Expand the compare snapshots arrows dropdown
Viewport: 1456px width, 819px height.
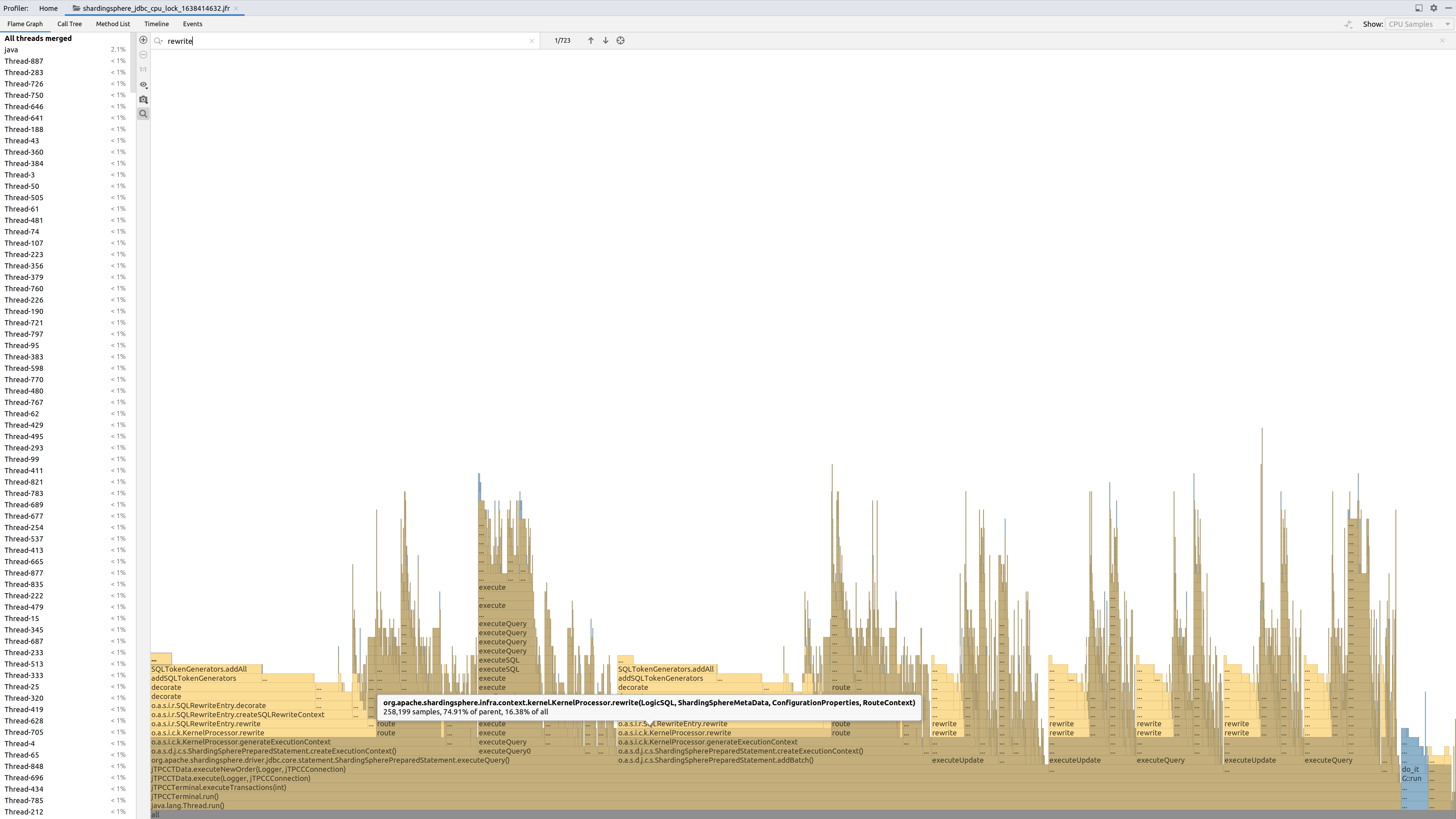[x=1349, y=24]
